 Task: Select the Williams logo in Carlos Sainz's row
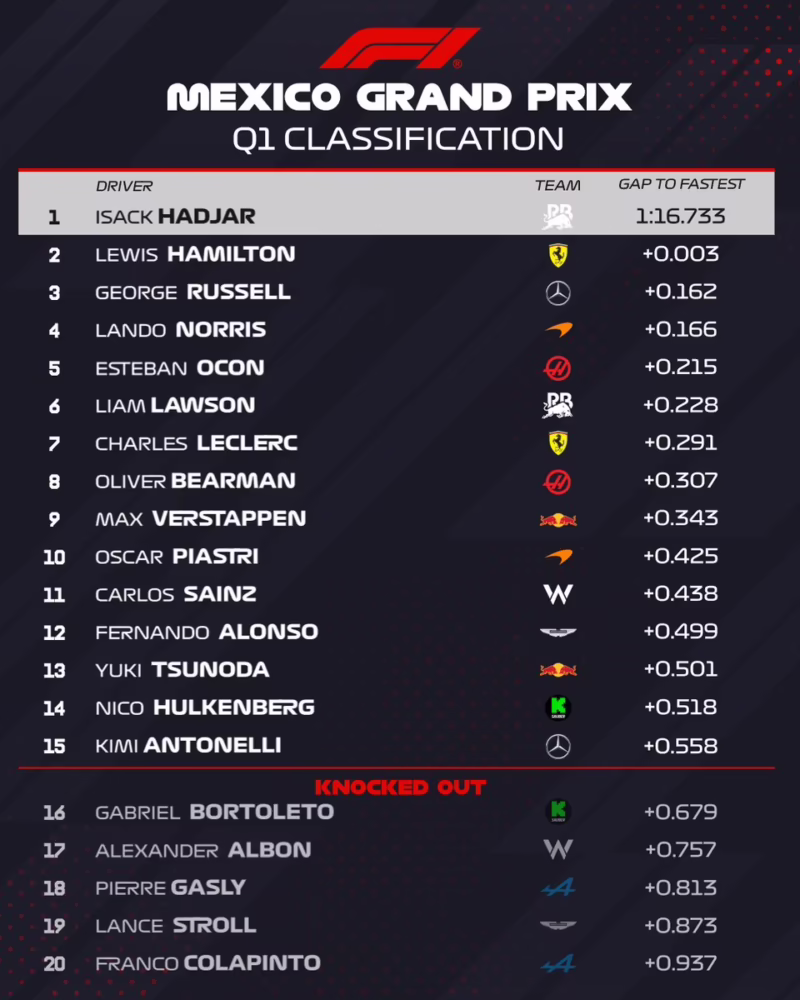[x=557, y=594]
